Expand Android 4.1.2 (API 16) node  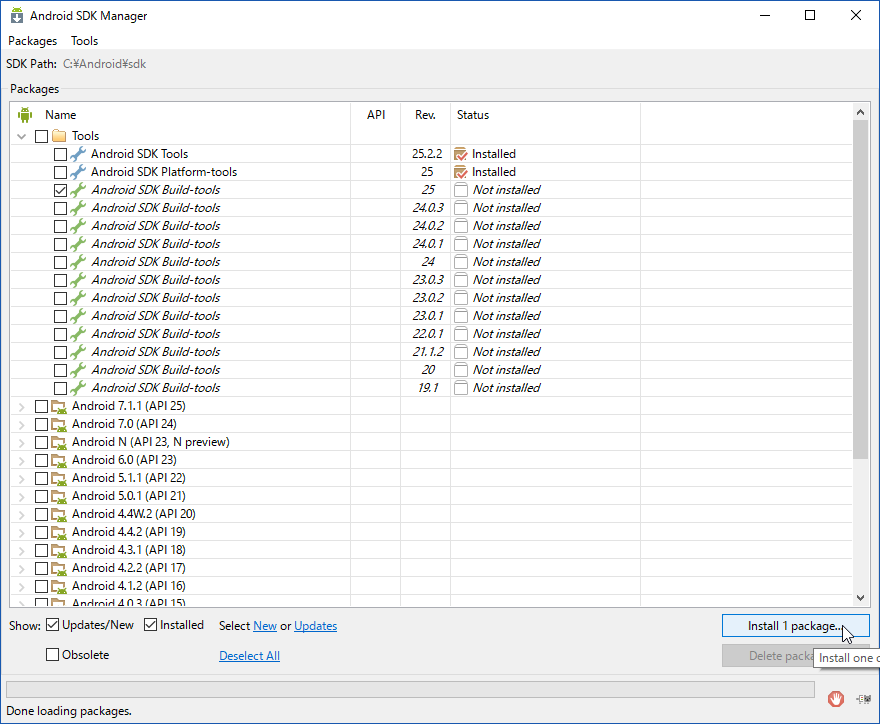click(22, 586)
